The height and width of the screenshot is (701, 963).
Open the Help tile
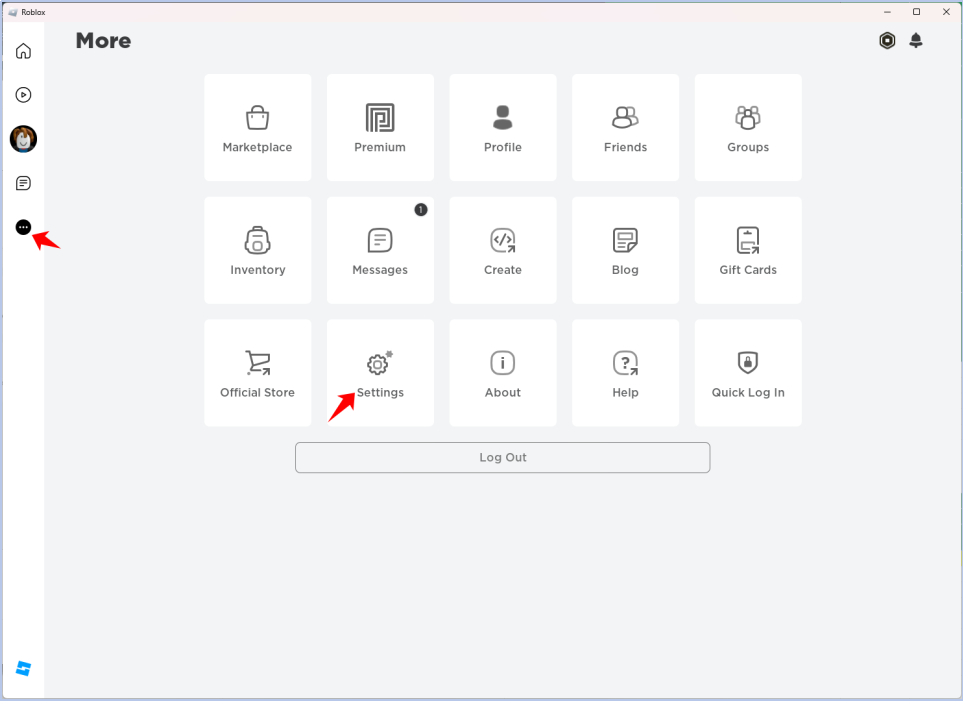coord(625,373)
